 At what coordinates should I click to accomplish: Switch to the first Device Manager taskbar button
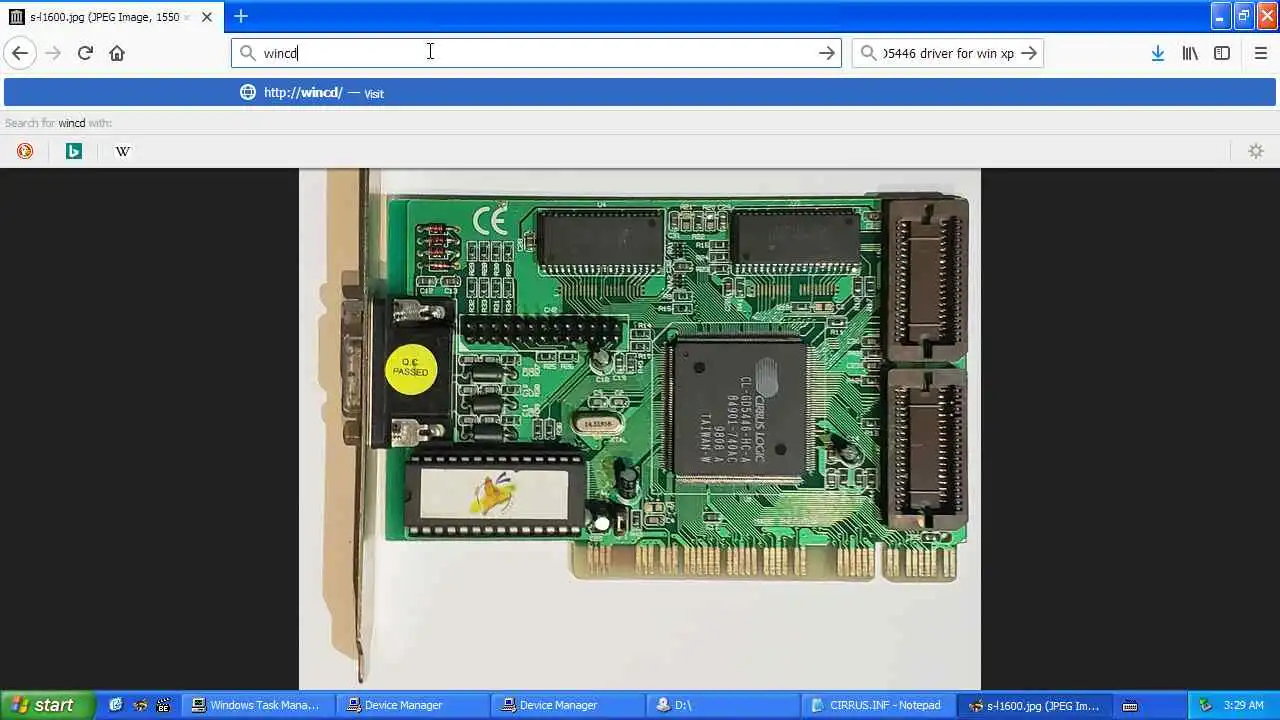413,705
